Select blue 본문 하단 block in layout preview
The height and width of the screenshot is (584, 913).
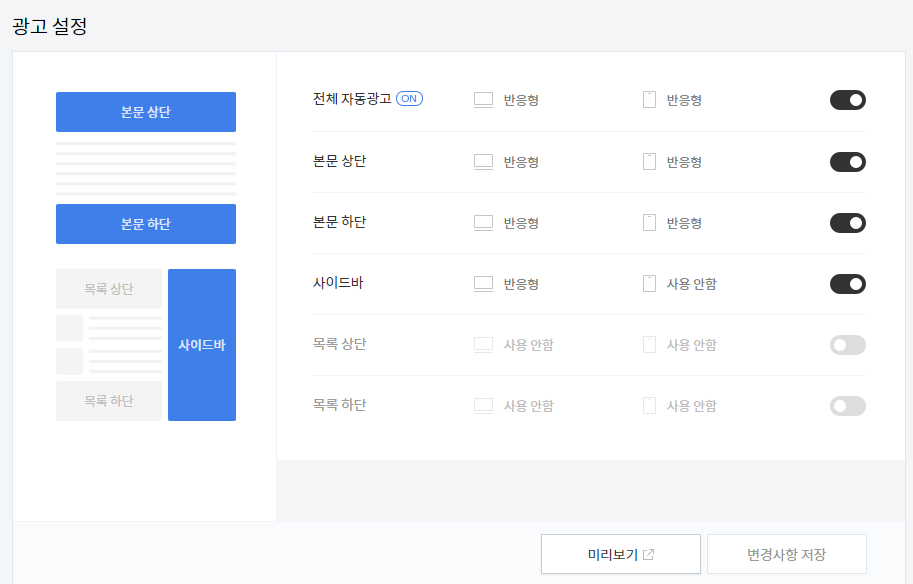click(146, 224)
